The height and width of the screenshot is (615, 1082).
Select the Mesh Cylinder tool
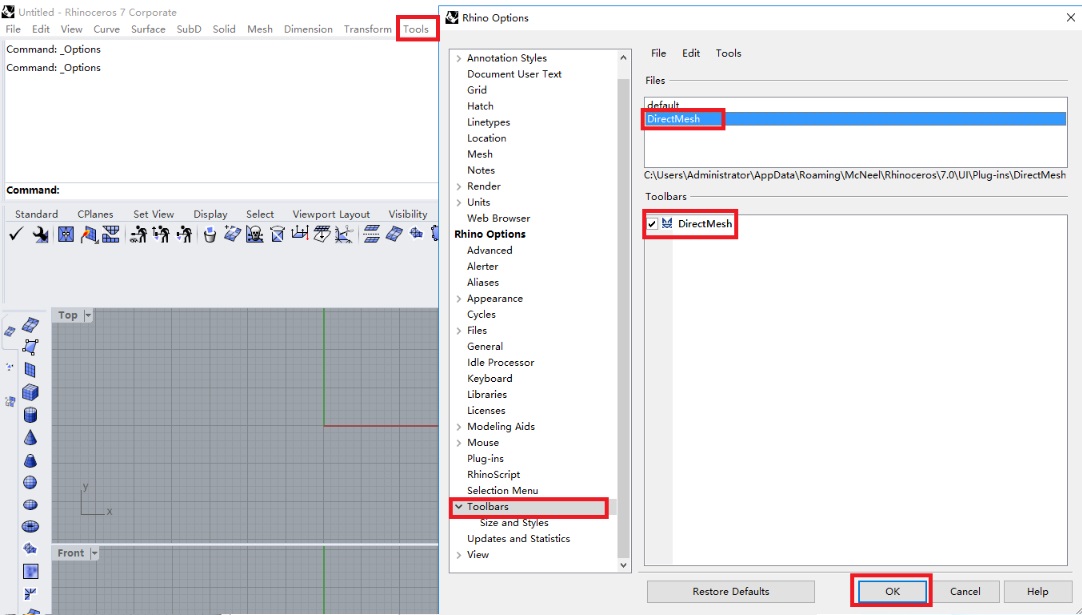pyautogui.click(x=30, y=415)
